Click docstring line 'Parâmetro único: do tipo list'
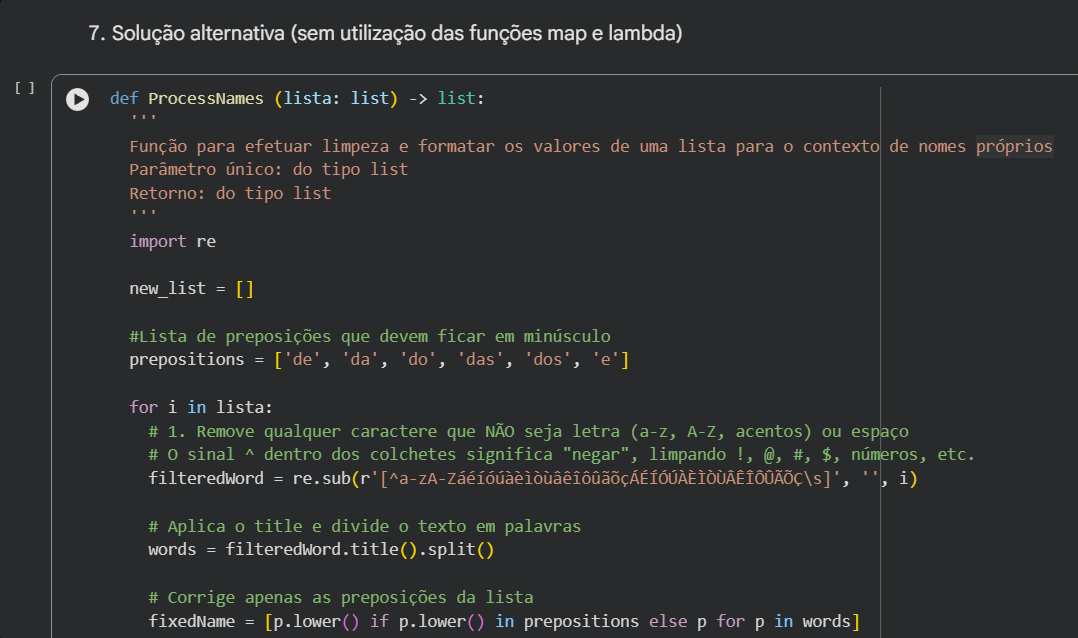The image size is (1078, 638). click(x=269, y=170)
